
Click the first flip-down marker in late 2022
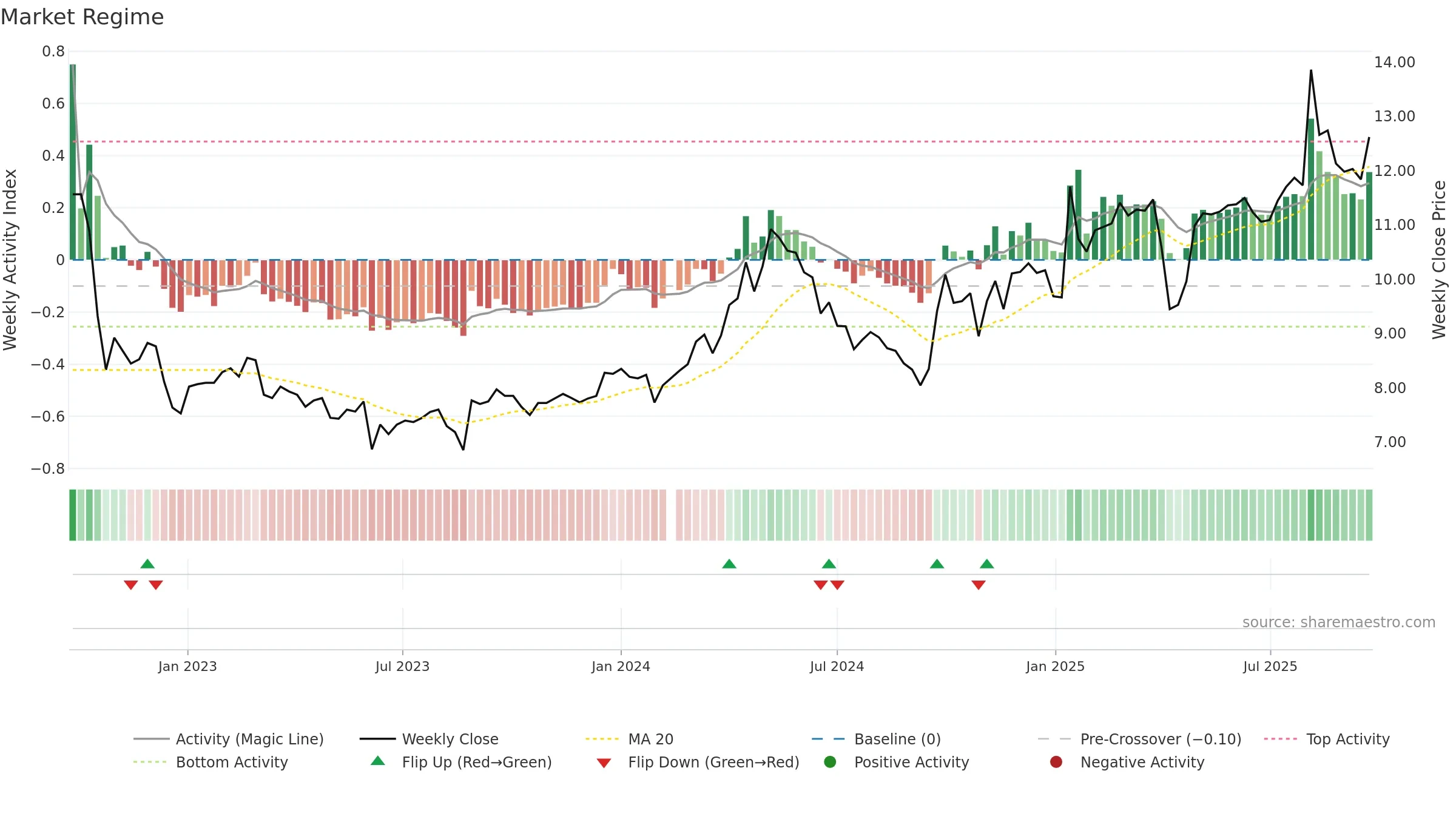(x=130, y=585)
